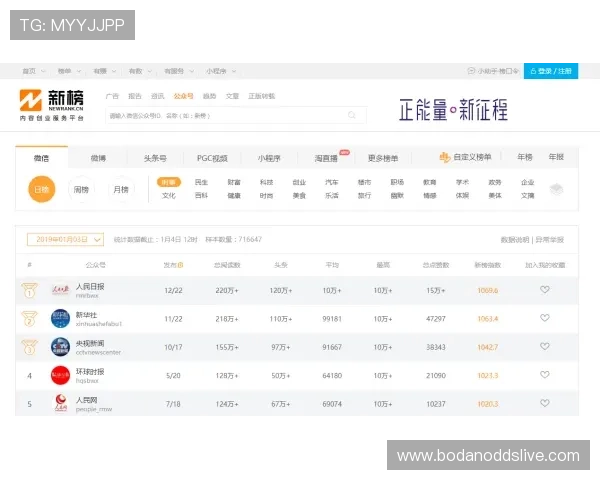
Task: Click the 自定义榜单 chart icon
Action: [444, 157]
